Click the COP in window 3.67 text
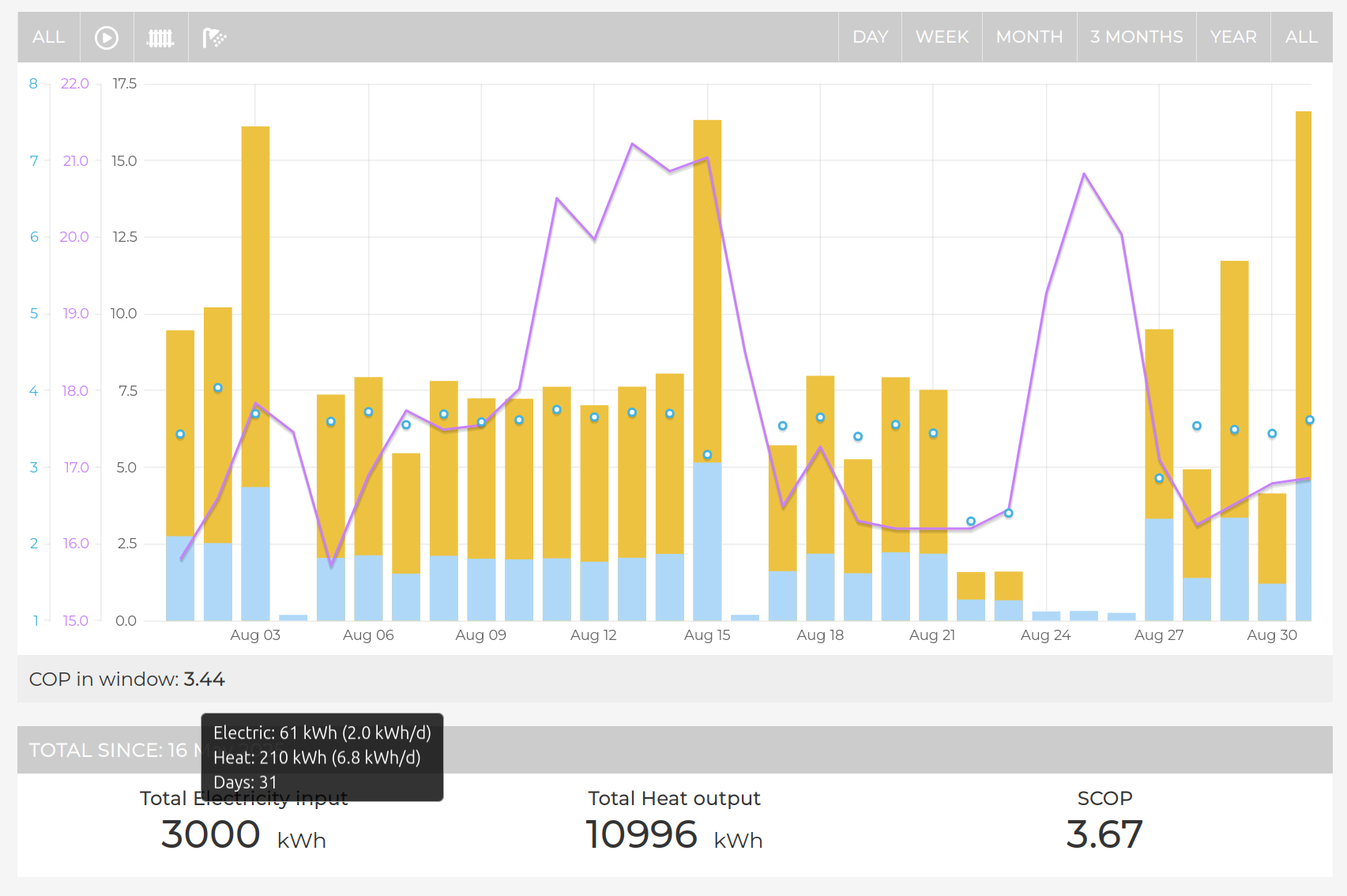 pyautogui.click(x=127, y=680)
